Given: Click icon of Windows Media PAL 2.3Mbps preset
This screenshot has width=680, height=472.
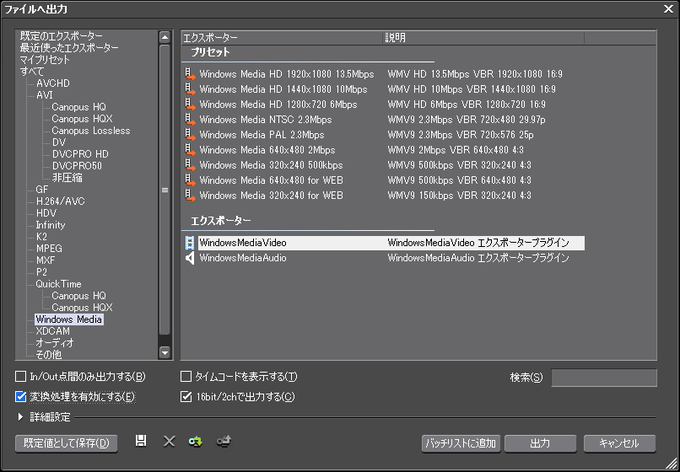Looking at the screenshot, I should [190, 135].
